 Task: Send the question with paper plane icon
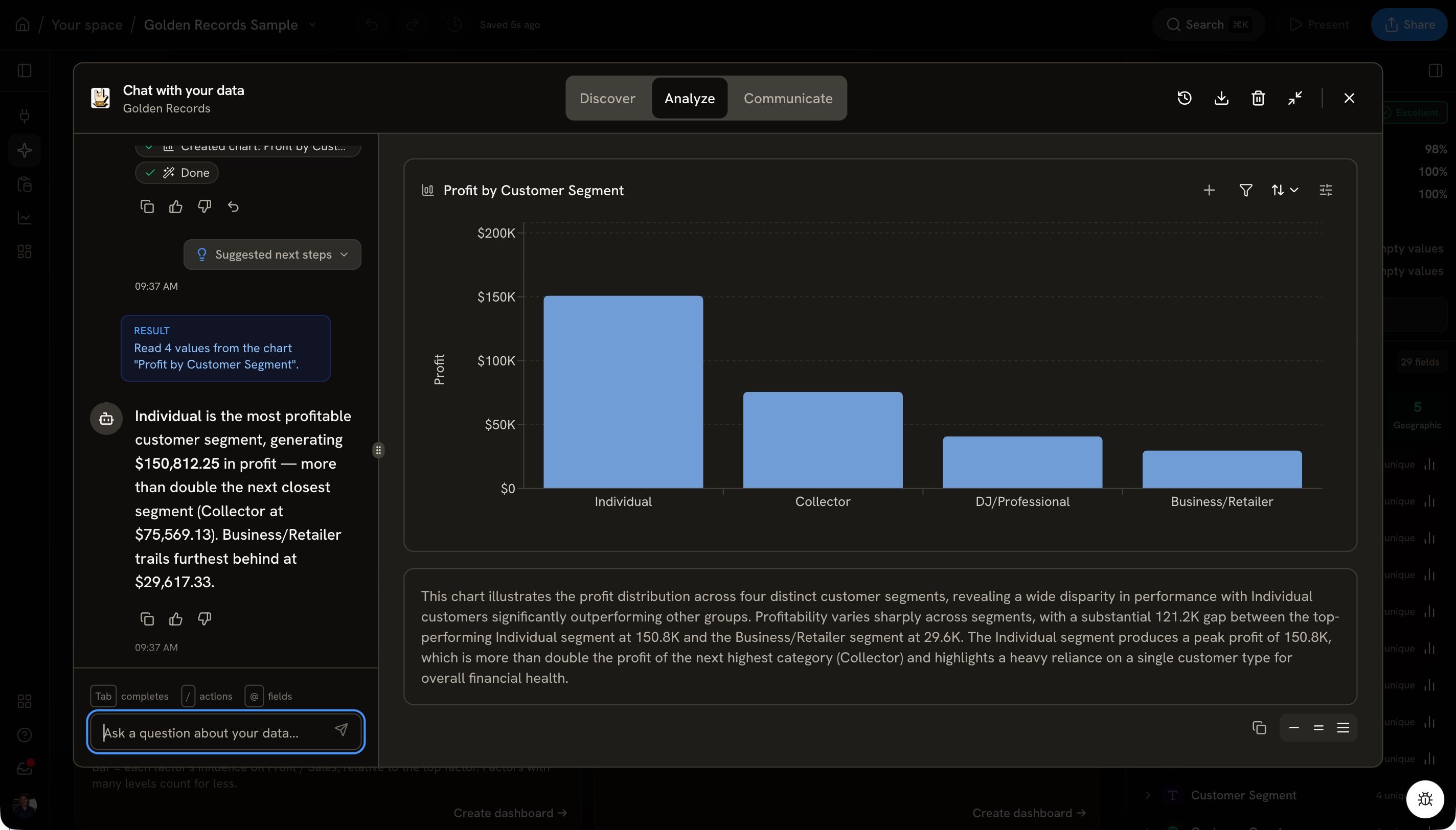coord(341,730)
